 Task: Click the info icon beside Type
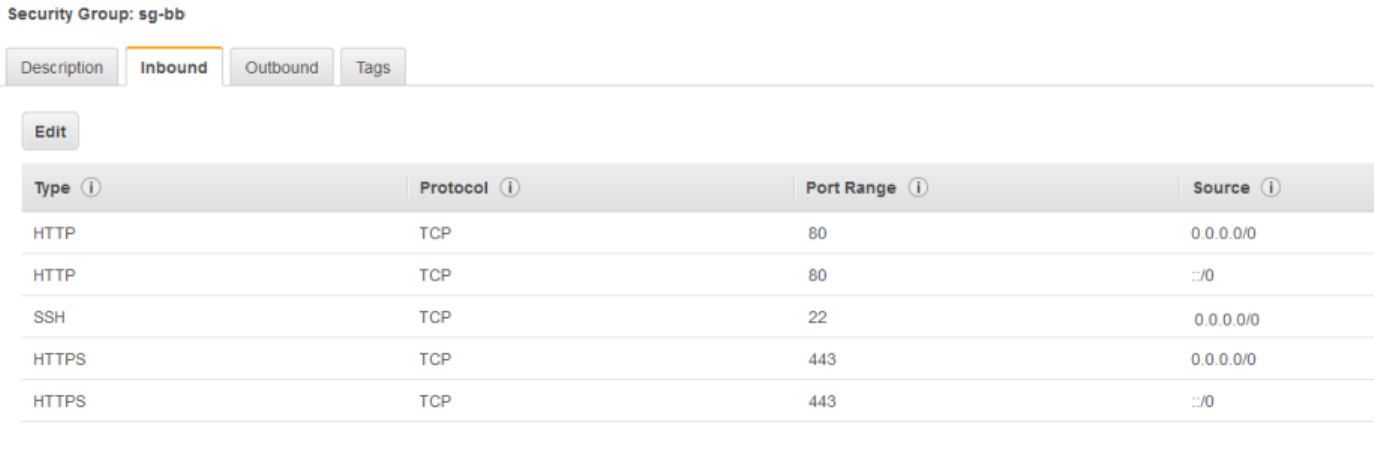pos(91,188)
